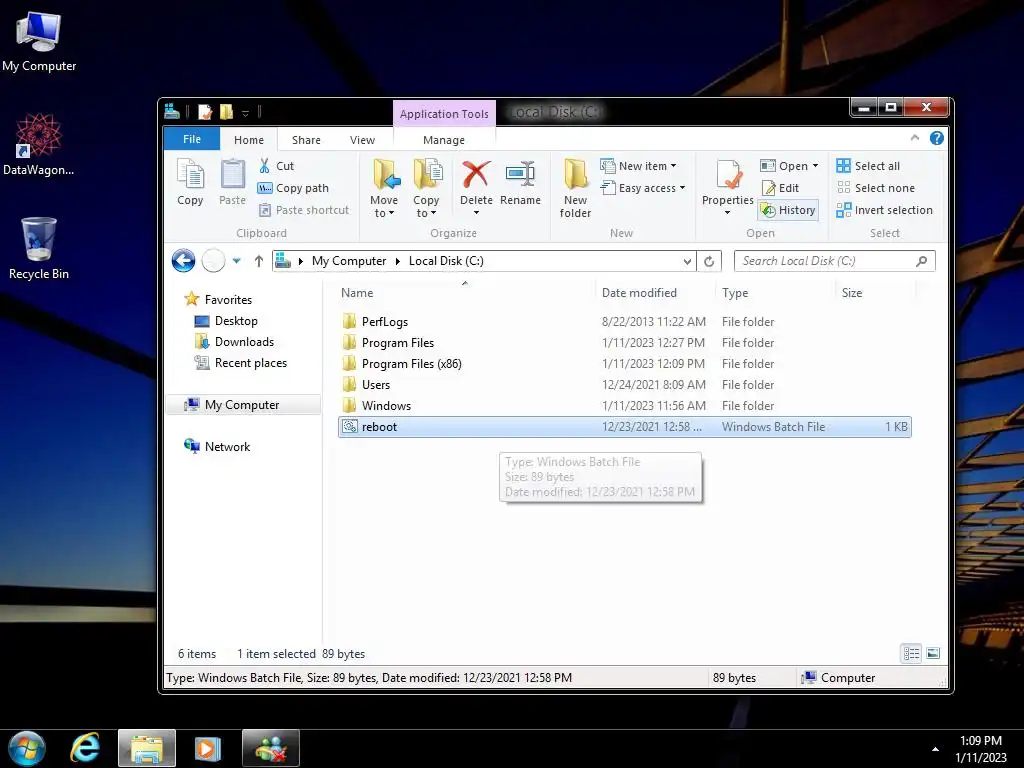Viewport: 1024px width, 768px height.
Task: Open the media player taskbar icon
Action: (208, 748)
